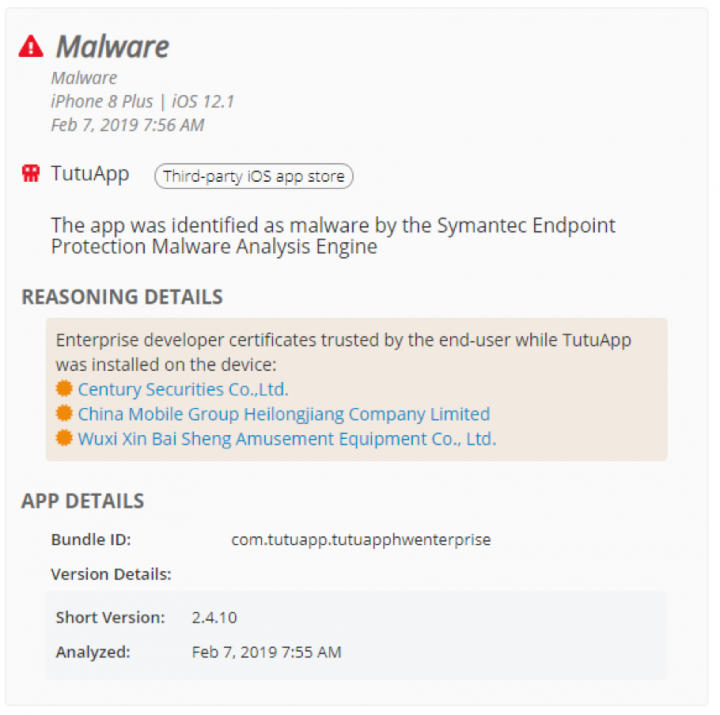The width and height of the screenshot is (720, 715).
Task: Click the Short Version value 2.4.10
Action: coord(214,618)
